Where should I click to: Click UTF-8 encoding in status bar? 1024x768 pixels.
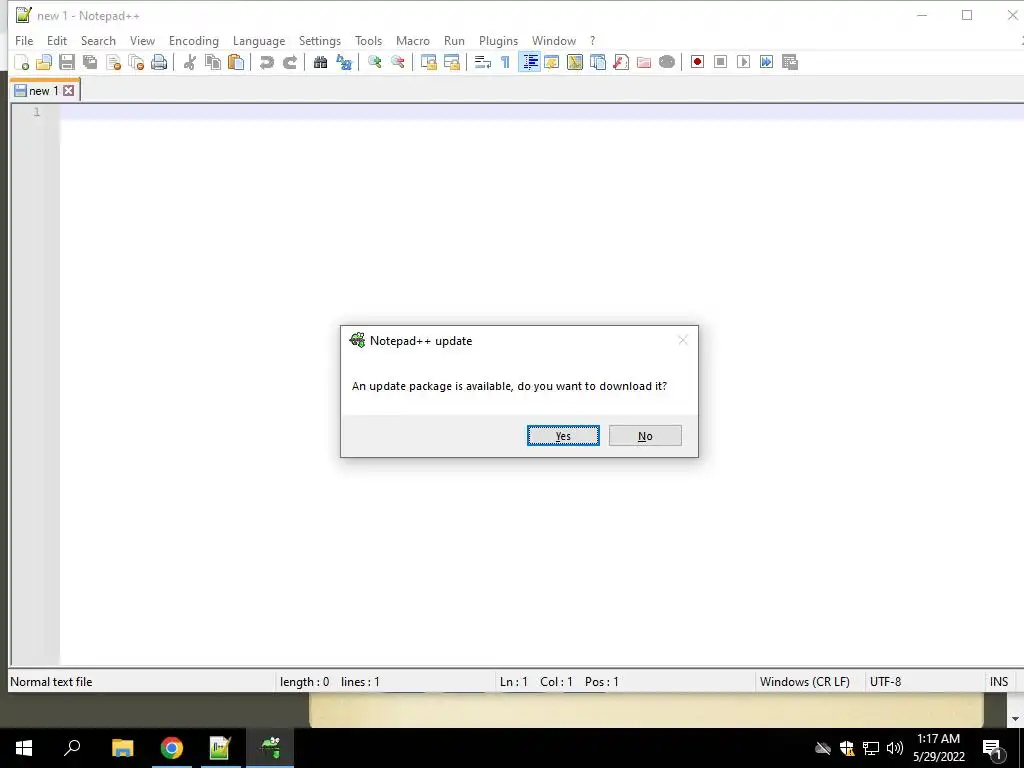886,682
